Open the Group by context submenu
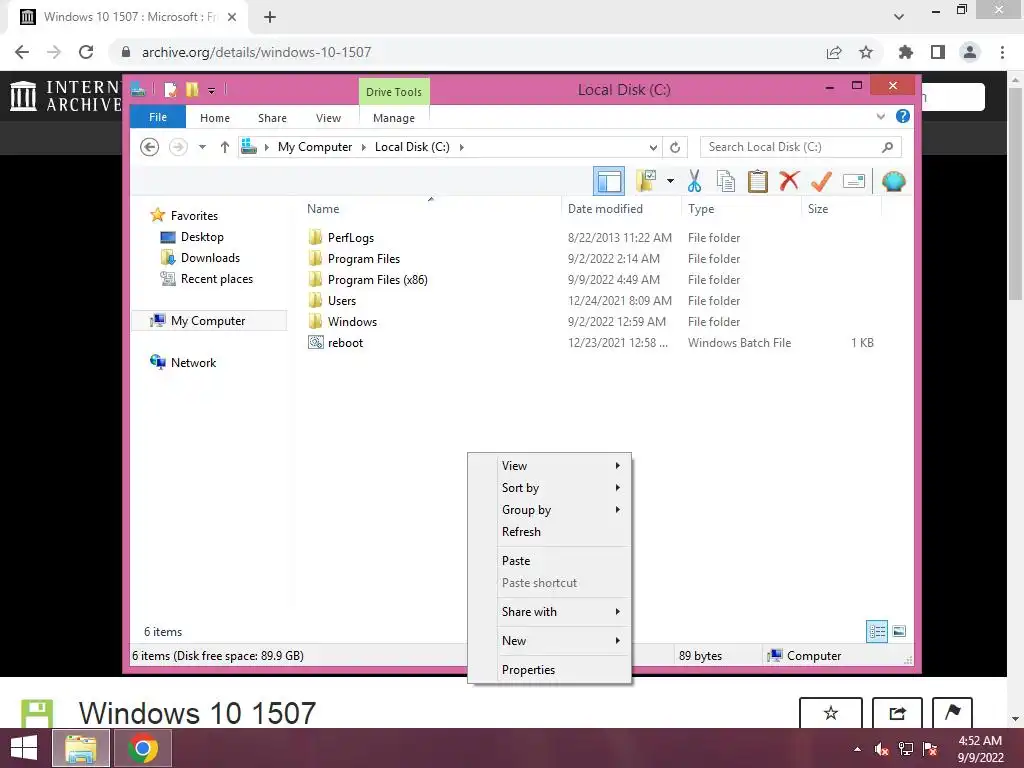 [x=549, y=510]
